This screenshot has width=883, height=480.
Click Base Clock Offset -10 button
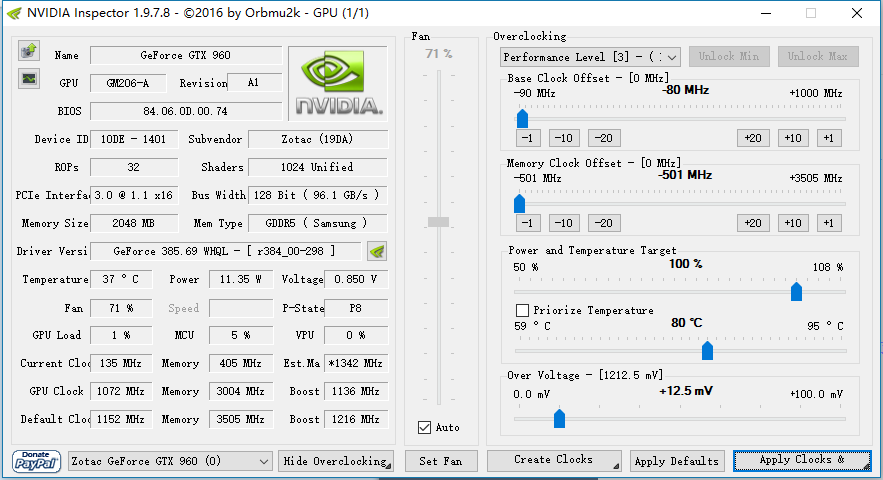(x=563, y=138)
